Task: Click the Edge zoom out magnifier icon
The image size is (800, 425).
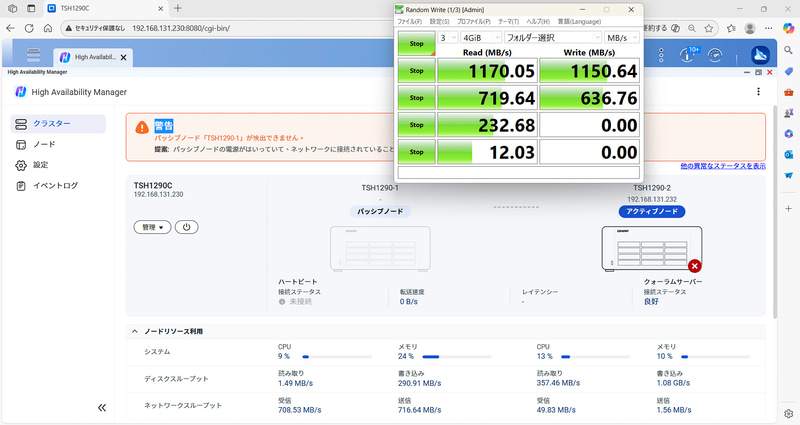Action: point(692,28)
